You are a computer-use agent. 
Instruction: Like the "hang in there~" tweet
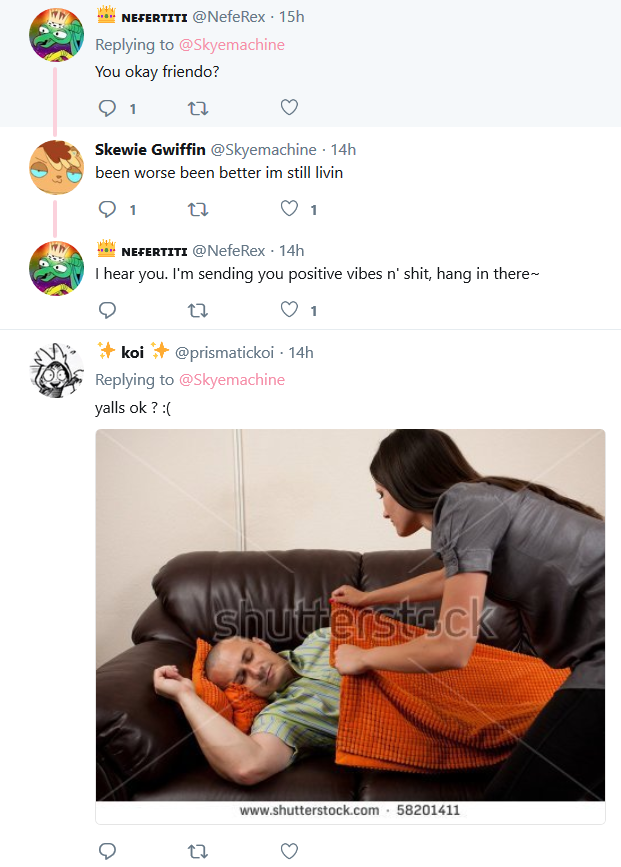tap(289, 310)
